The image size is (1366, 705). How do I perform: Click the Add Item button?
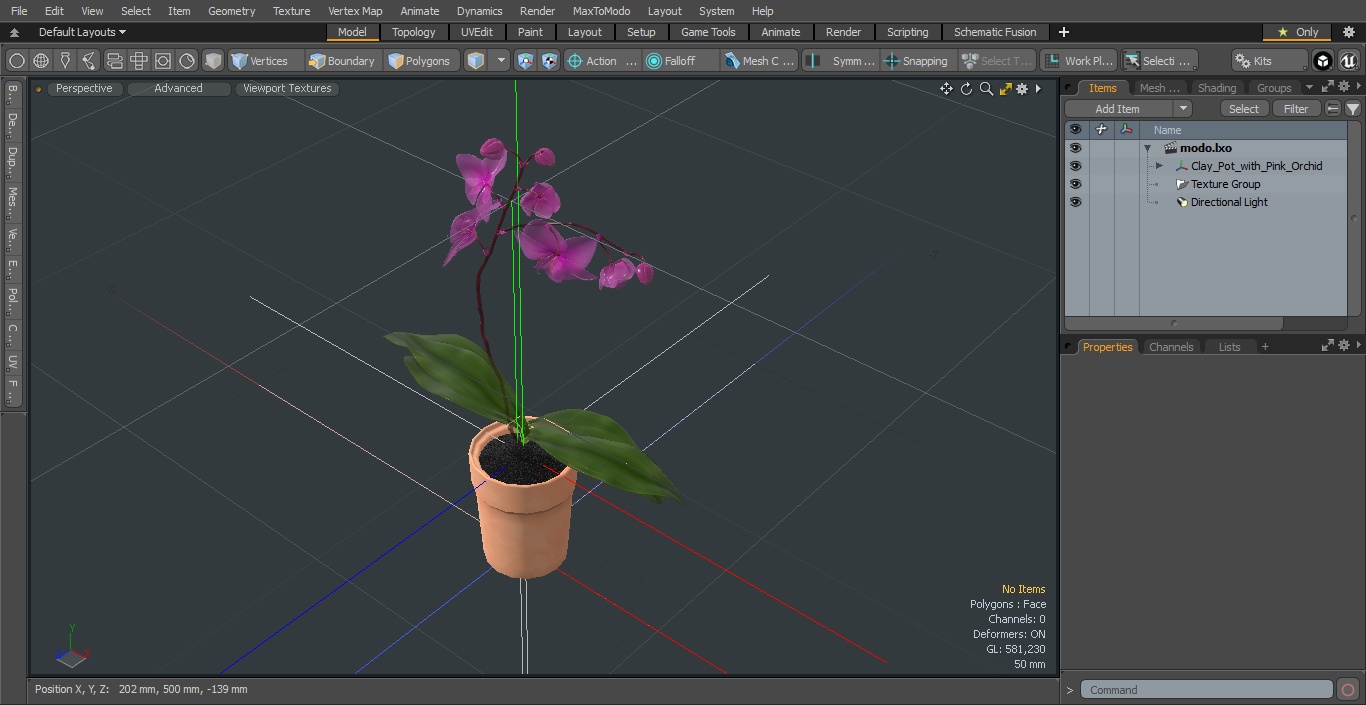(1118, 109)
